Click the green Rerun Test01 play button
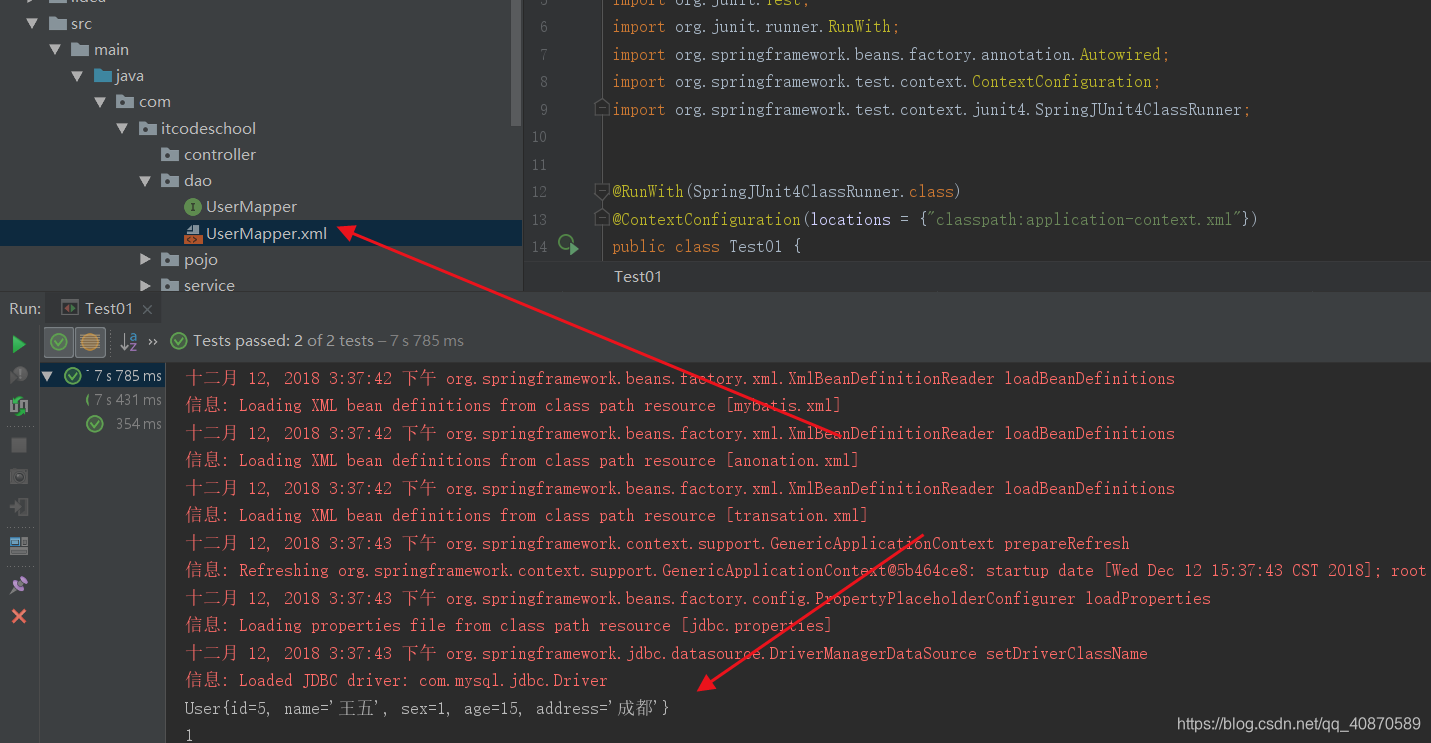Screen dimensions: 1431x743 point(18,344)
